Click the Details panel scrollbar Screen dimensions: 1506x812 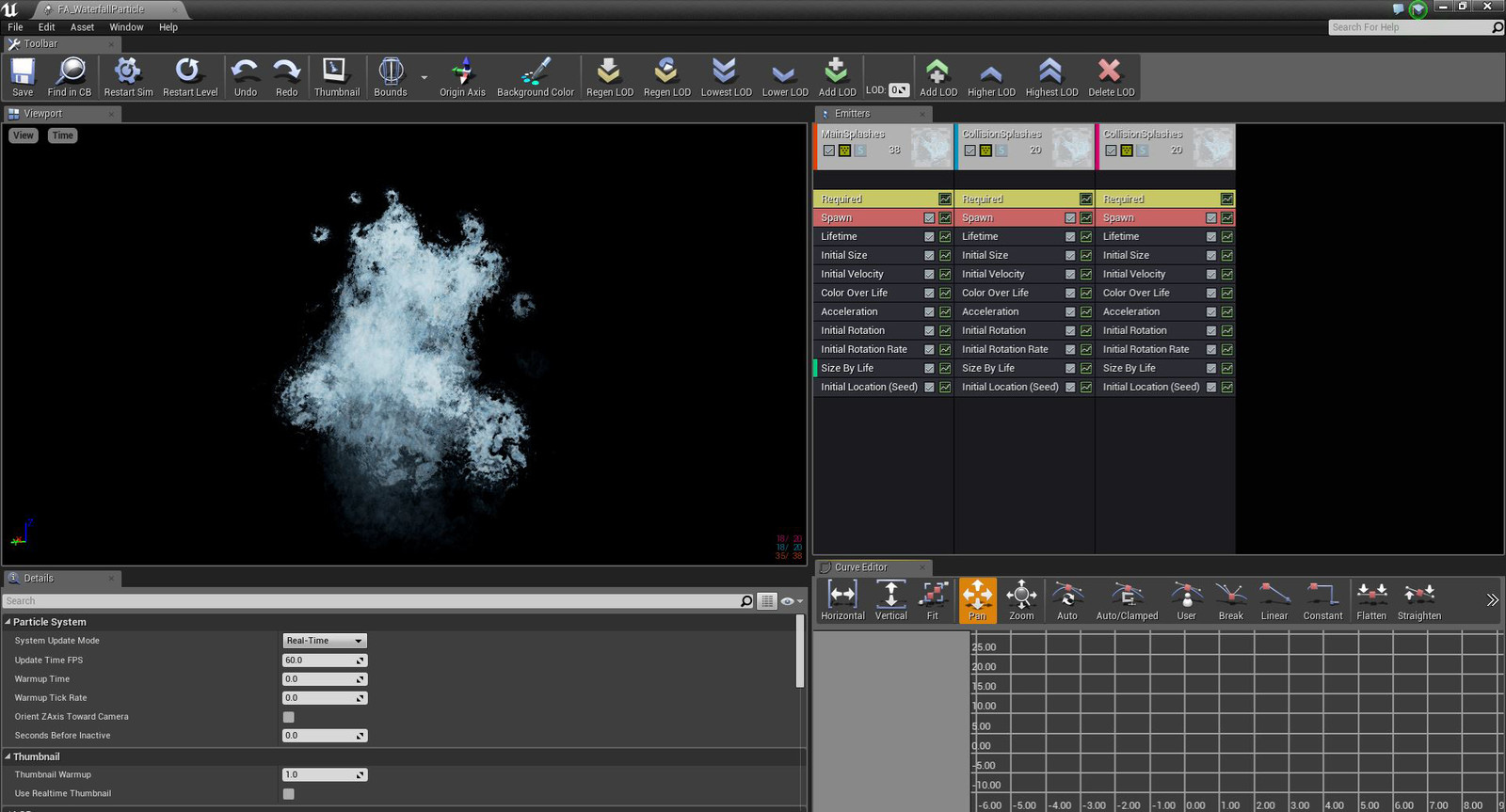click(800, 652)
